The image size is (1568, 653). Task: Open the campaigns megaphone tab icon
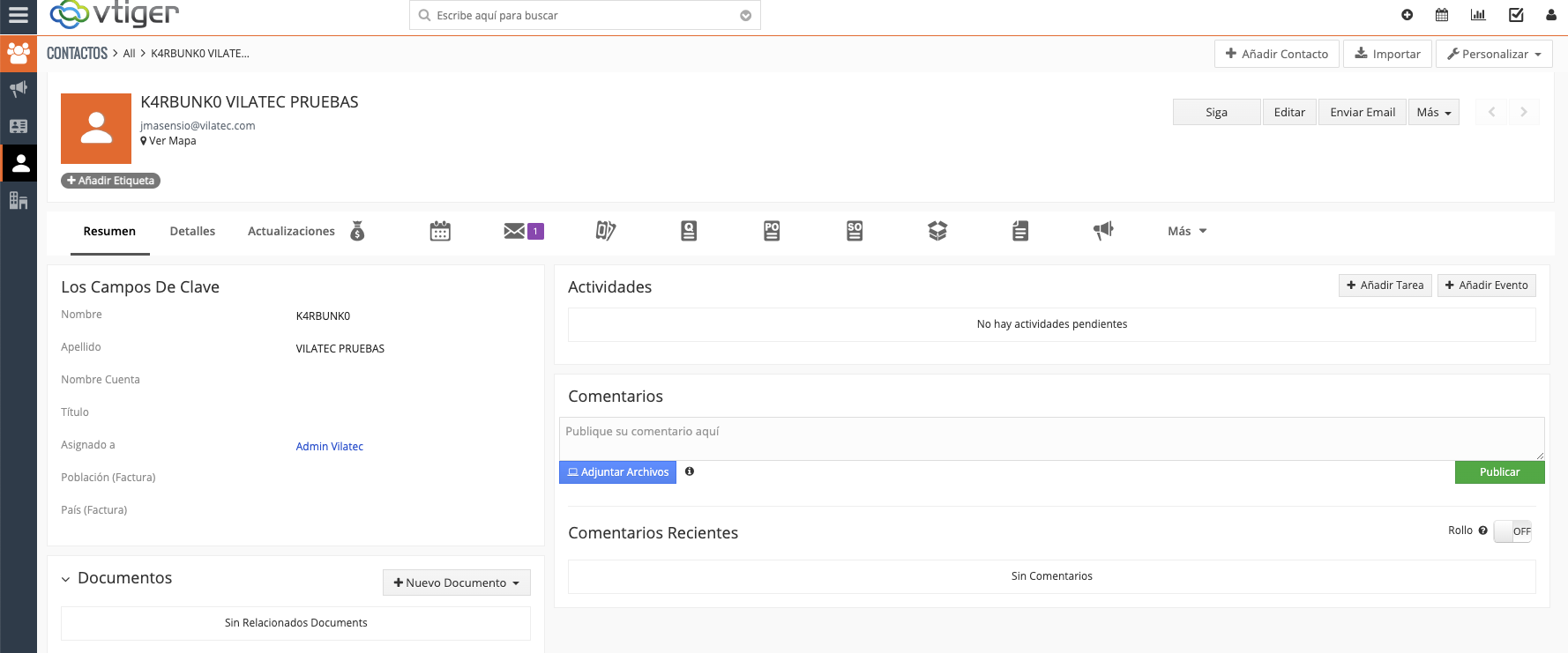click(x=1103, y=231)
